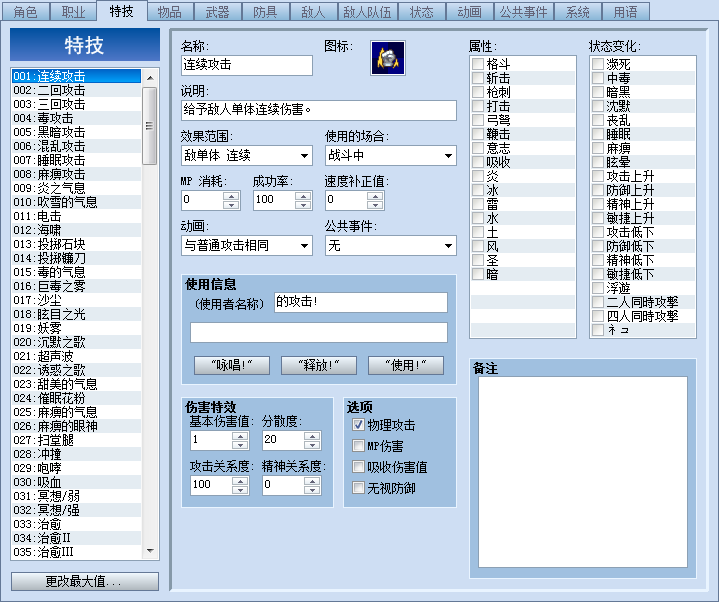Click the skill list scroll-up arrow
The width and height of the screenshot is (719, 602).
tap(149, 77)
